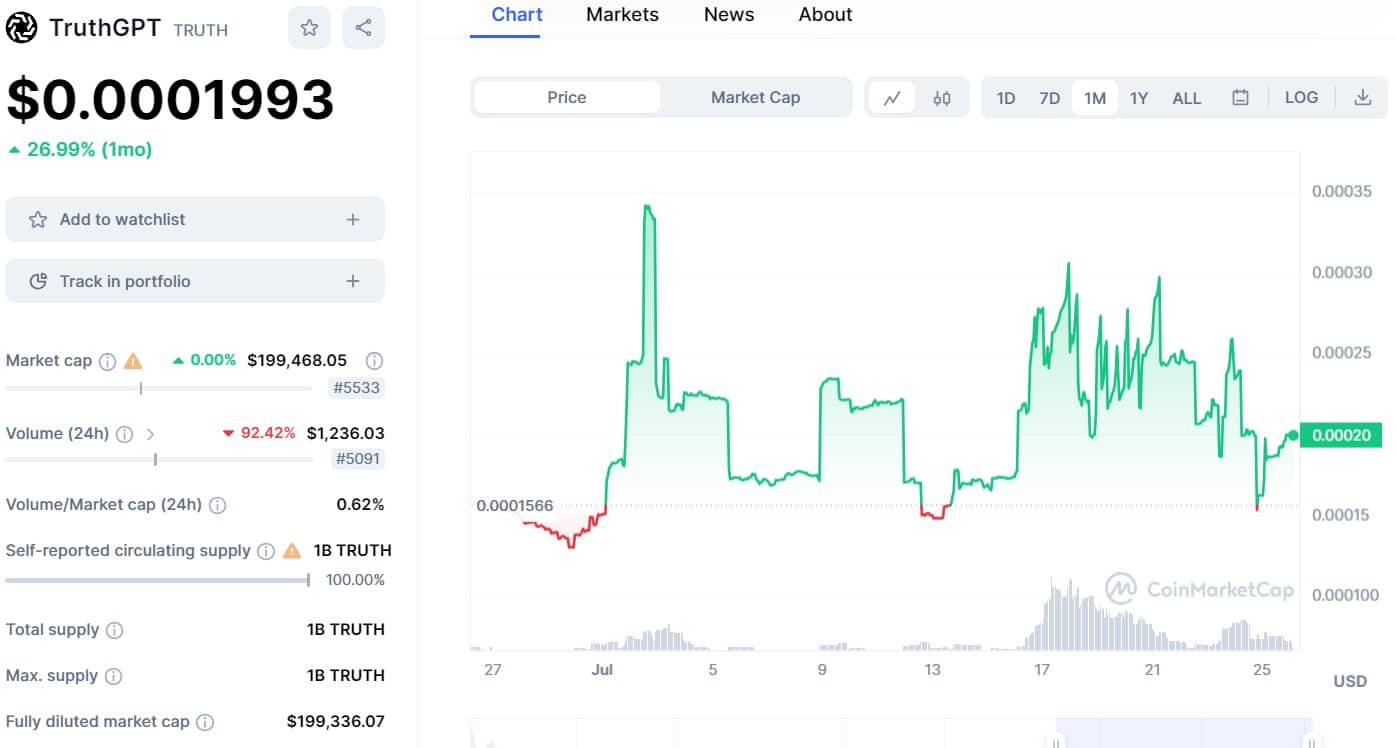Click the circulating supply progress bar
The height and width of the screenshot is (748, 1396).
pyautogui.click(x=158, y=580)
